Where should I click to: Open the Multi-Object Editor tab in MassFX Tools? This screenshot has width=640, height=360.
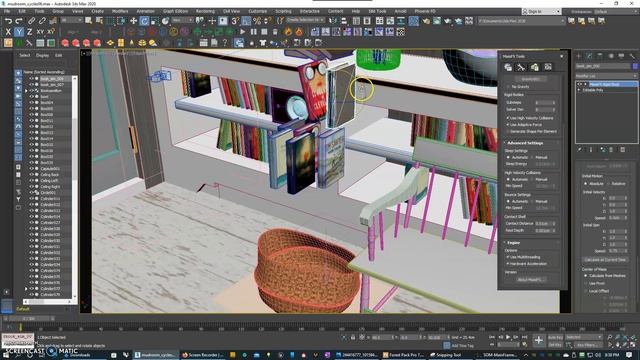point(534,67)
